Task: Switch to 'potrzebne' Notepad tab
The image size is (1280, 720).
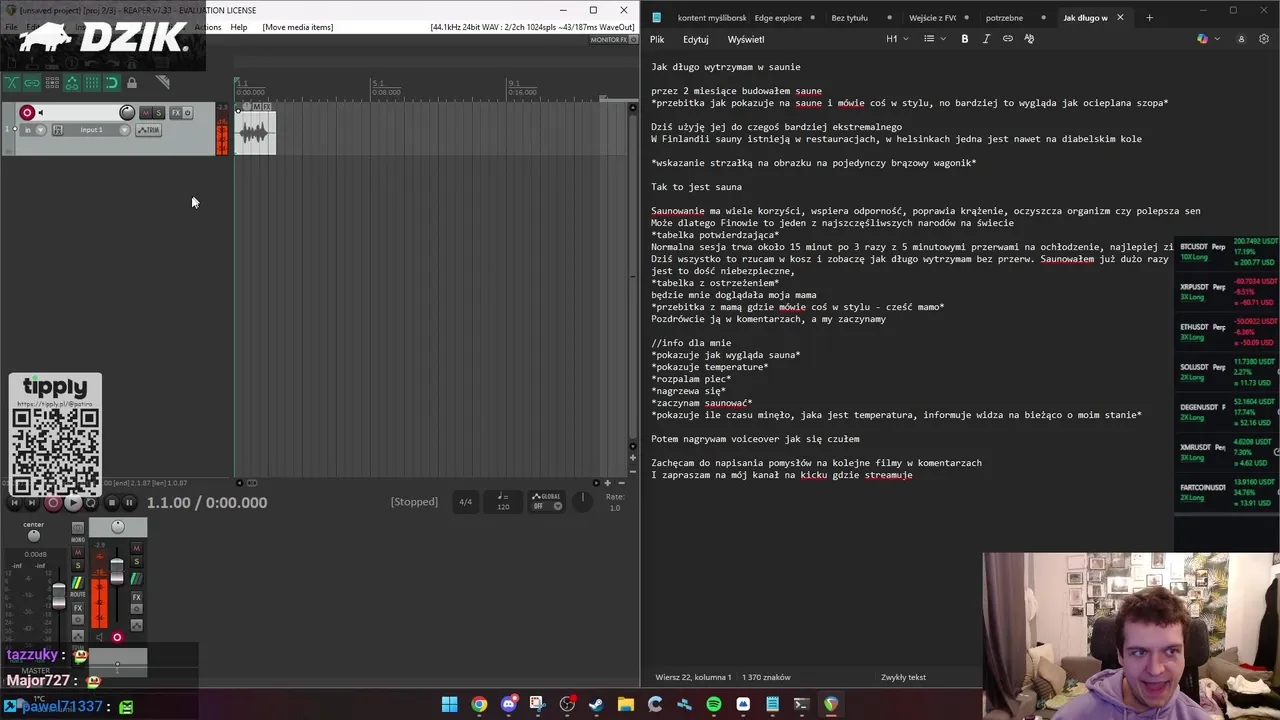Action: (1004, 18)
